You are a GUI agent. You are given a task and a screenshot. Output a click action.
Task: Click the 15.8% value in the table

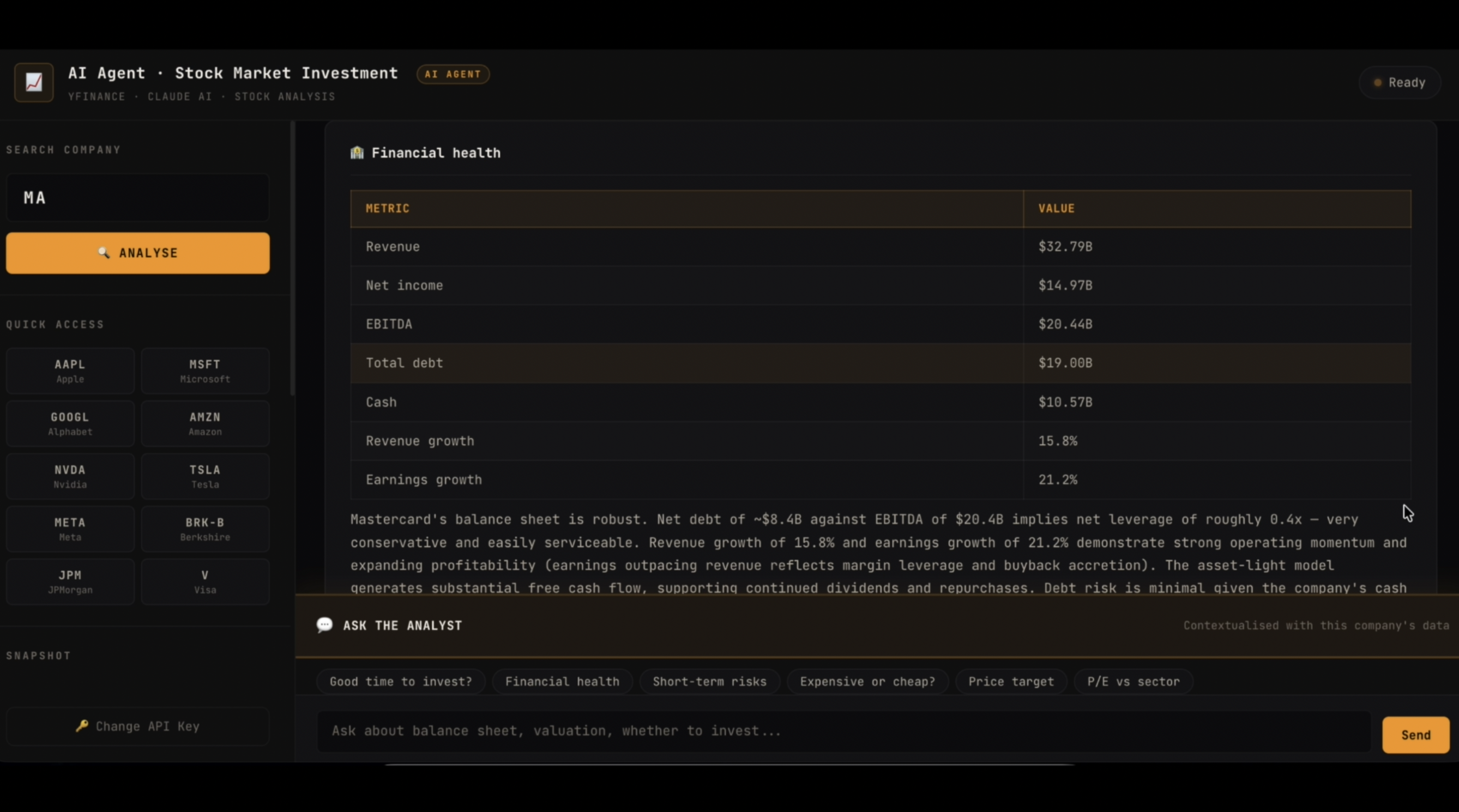pos(1058,441)
